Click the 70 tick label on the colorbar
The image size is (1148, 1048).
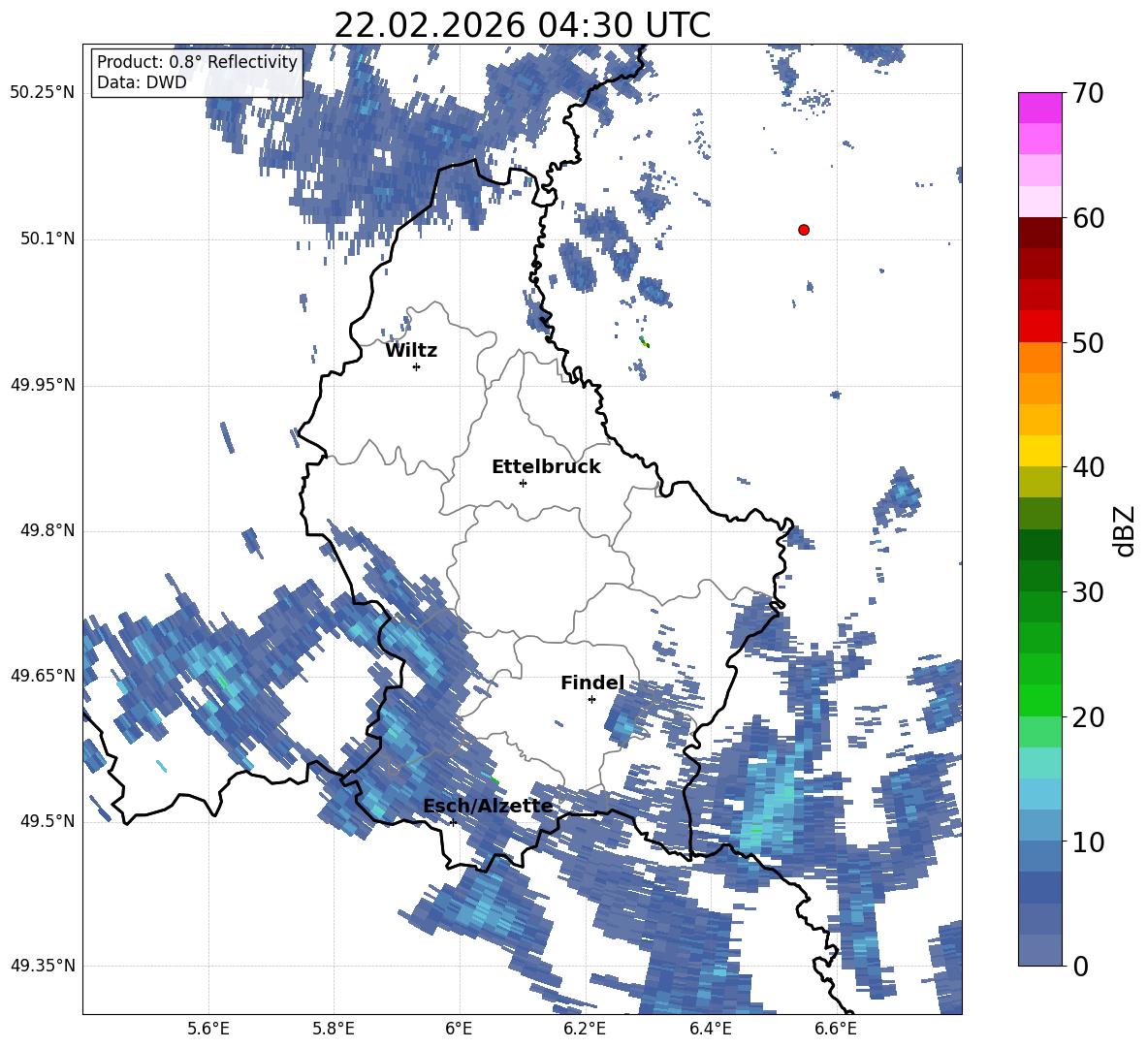tap(1088, 94)
